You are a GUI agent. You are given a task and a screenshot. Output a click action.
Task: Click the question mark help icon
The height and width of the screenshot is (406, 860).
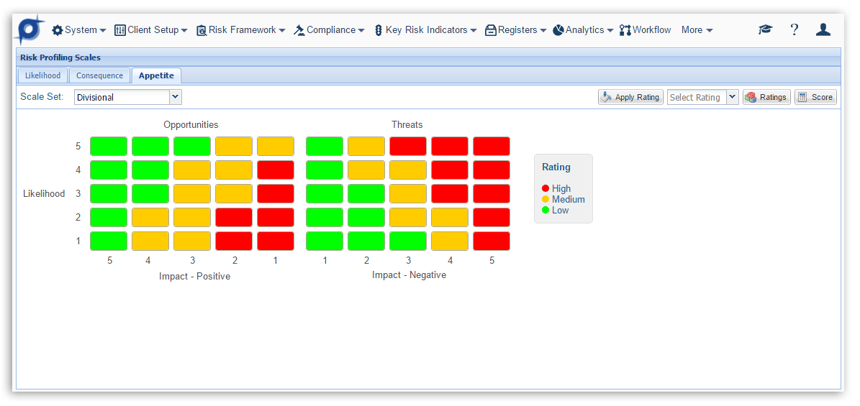794,30
